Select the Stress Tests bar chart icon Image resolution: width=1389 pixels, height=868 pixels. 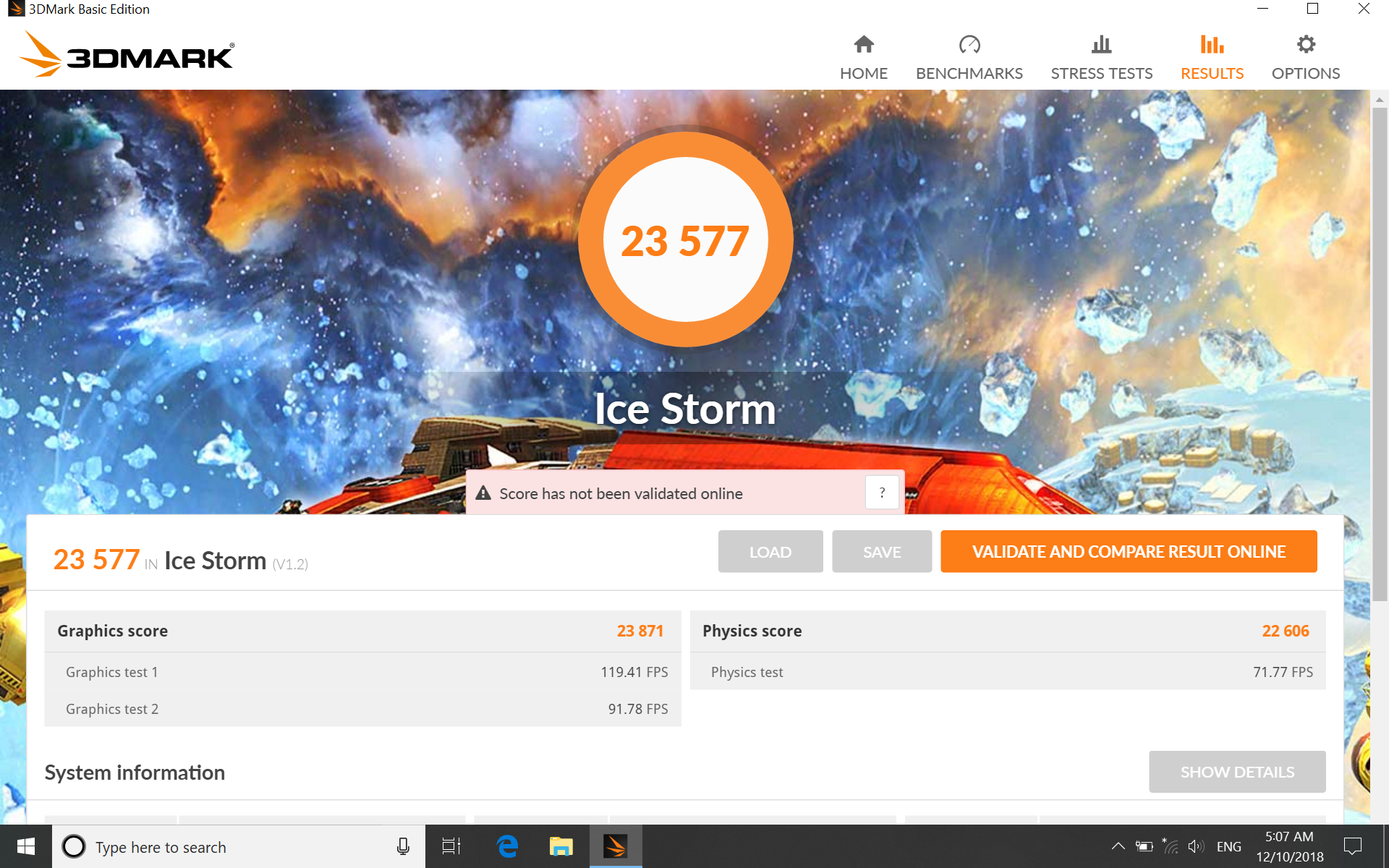click(1102, 45)
